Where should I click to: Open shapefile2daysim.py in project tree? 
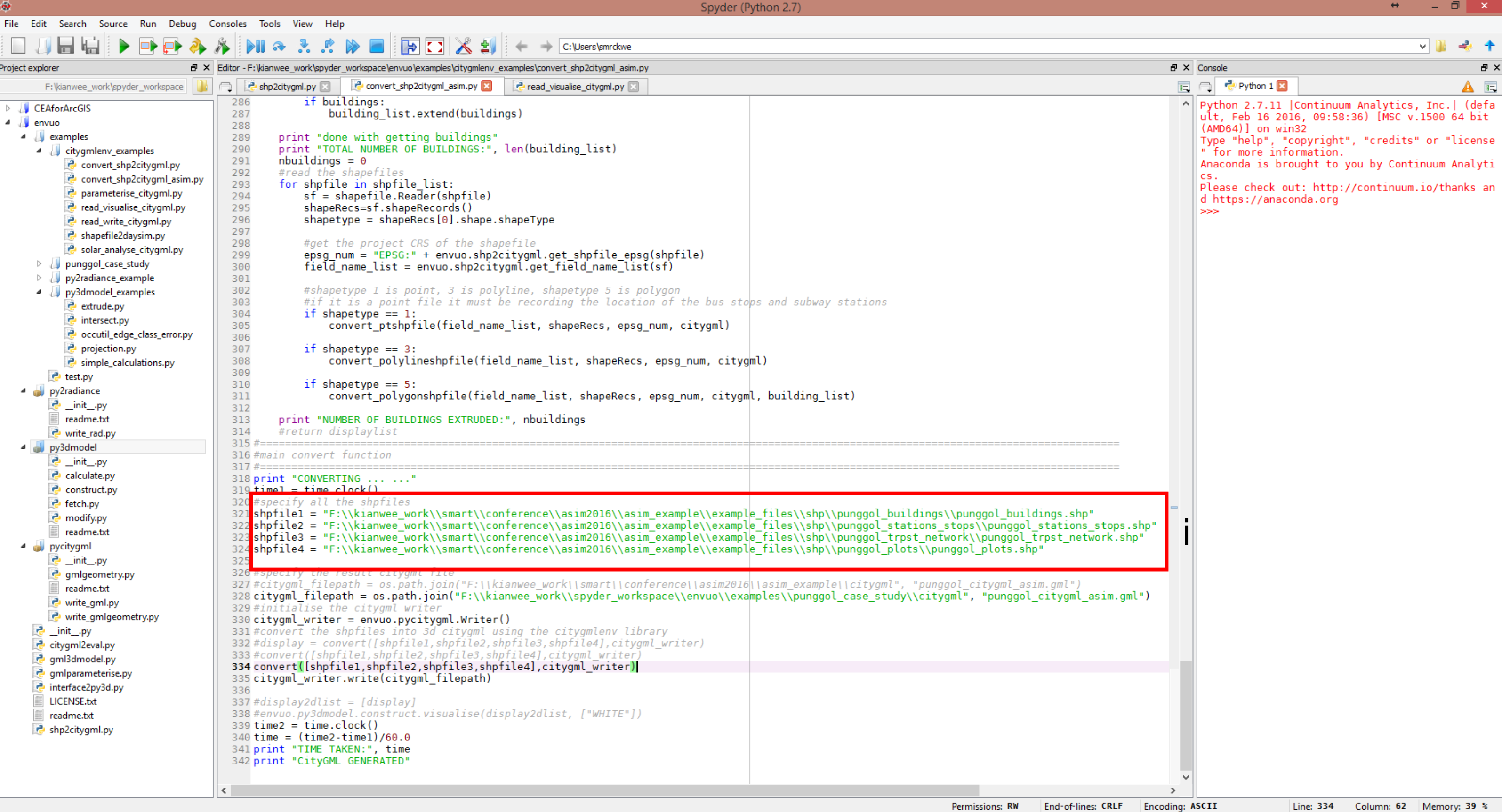point(122,236)
